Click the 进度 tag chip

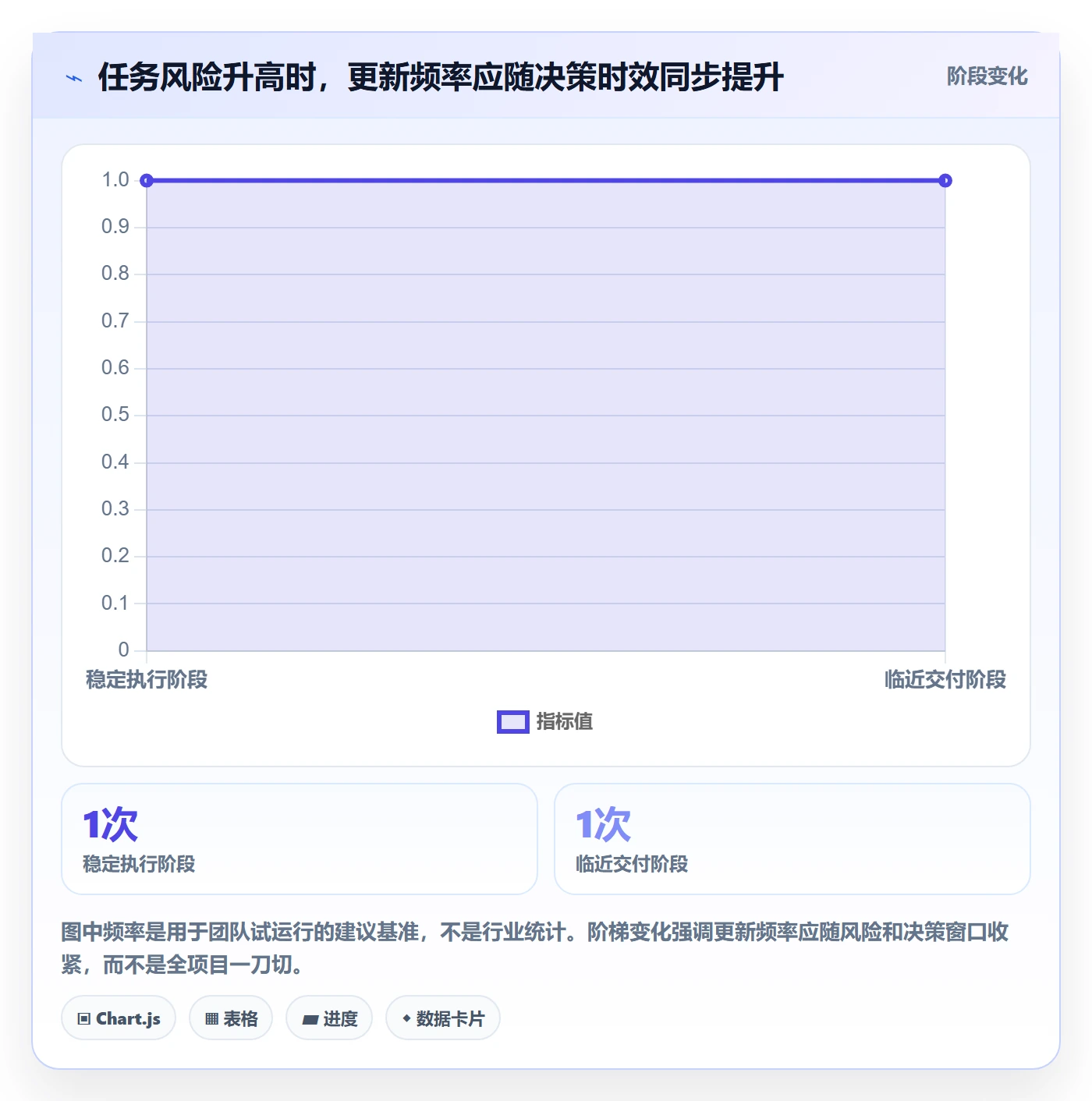tap(329, 1018)
